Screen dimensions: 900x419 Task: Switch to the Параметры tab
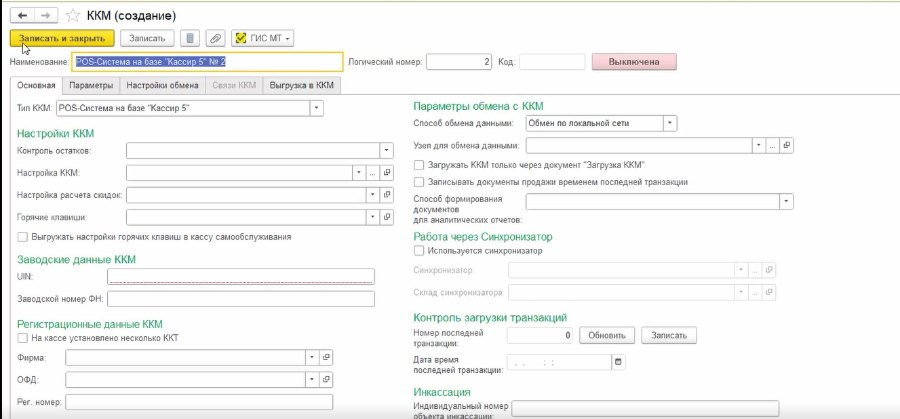click(x=91, y=86)
